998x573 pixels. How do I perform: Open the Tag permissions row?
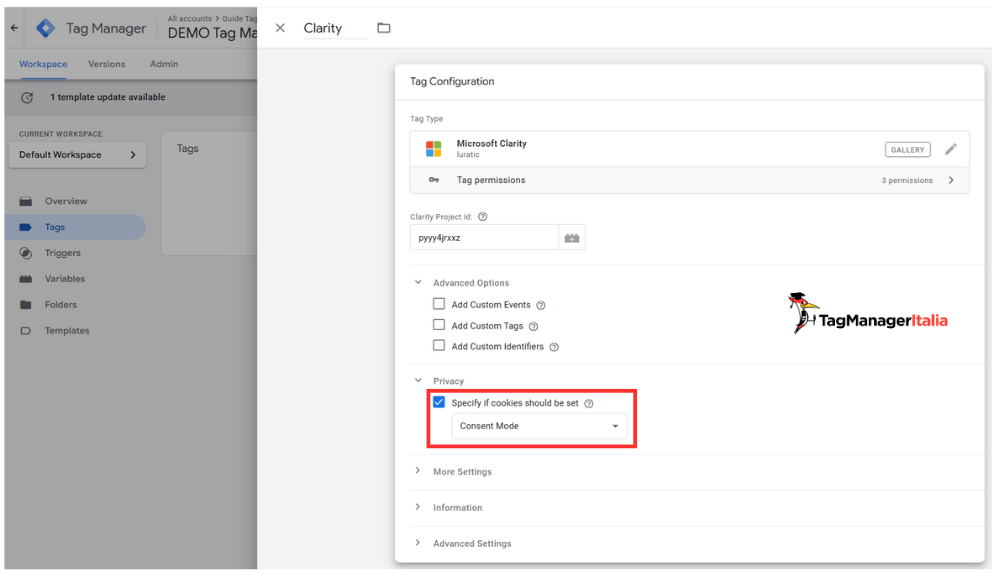(x=690, y=180)
